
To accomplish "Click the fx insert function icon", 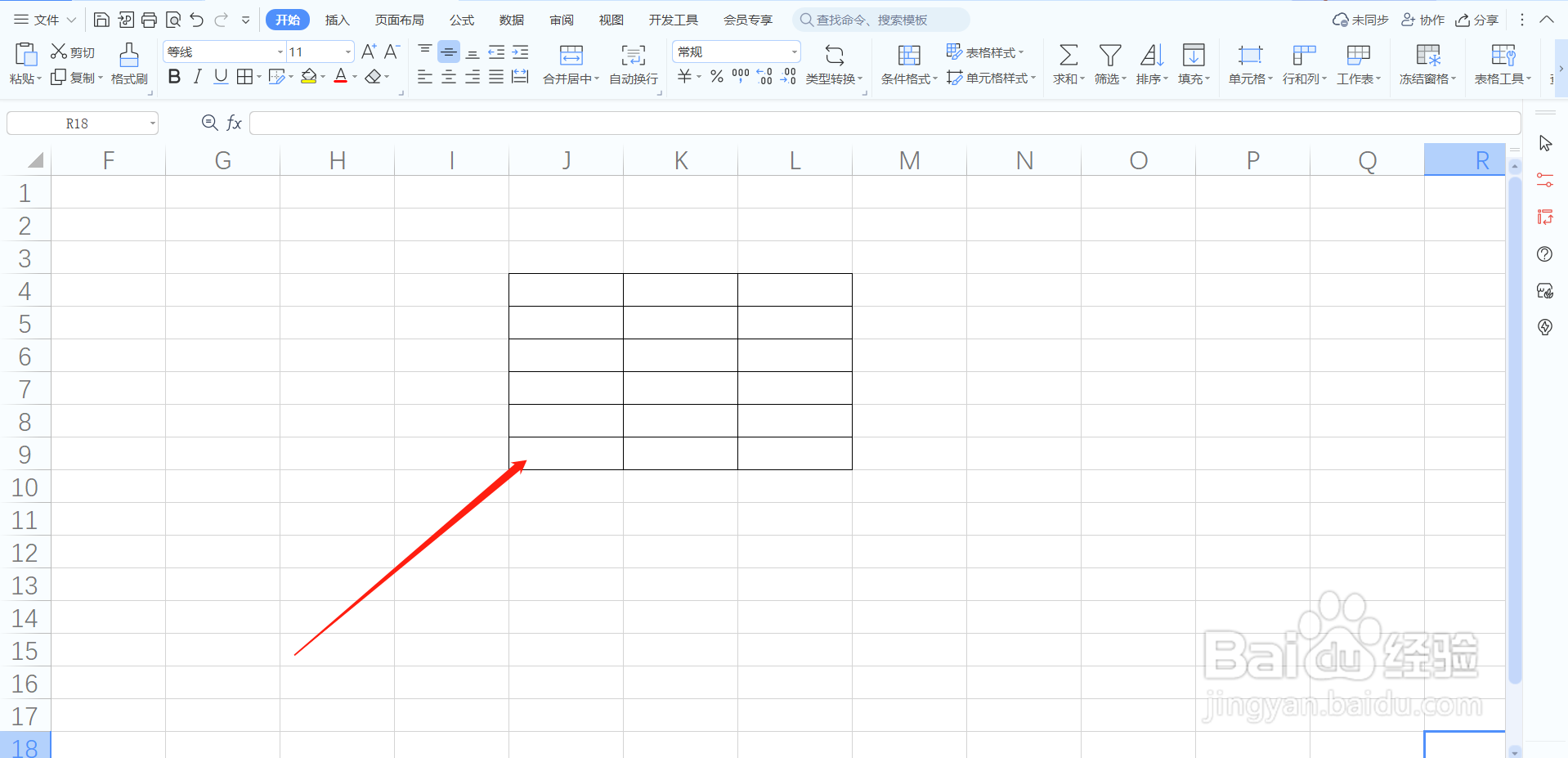I will (x=234, y=123).
